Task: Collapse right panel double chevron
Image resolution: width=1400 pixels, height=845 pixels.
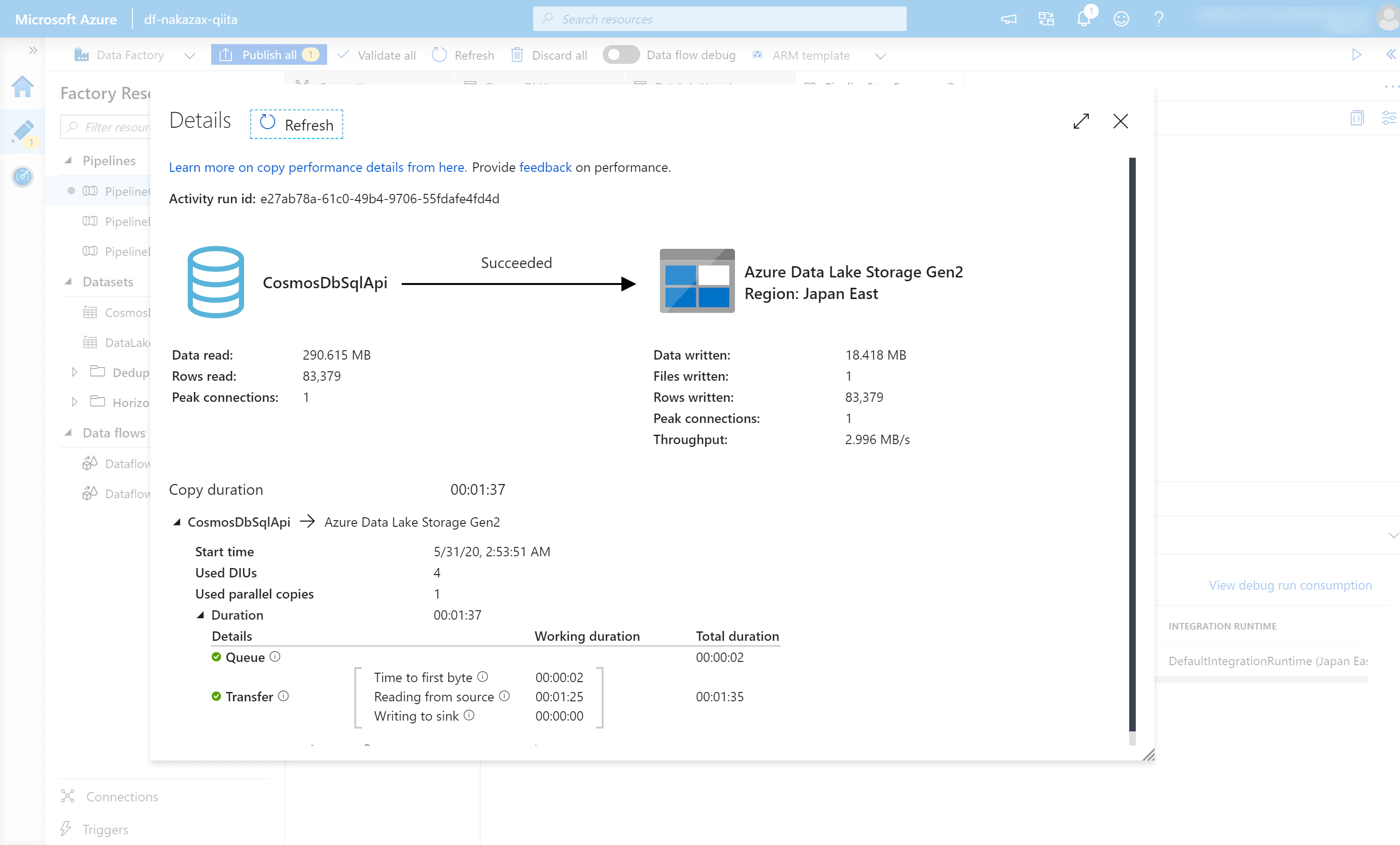Action: pyautogui.click(x=1390, y=54)
